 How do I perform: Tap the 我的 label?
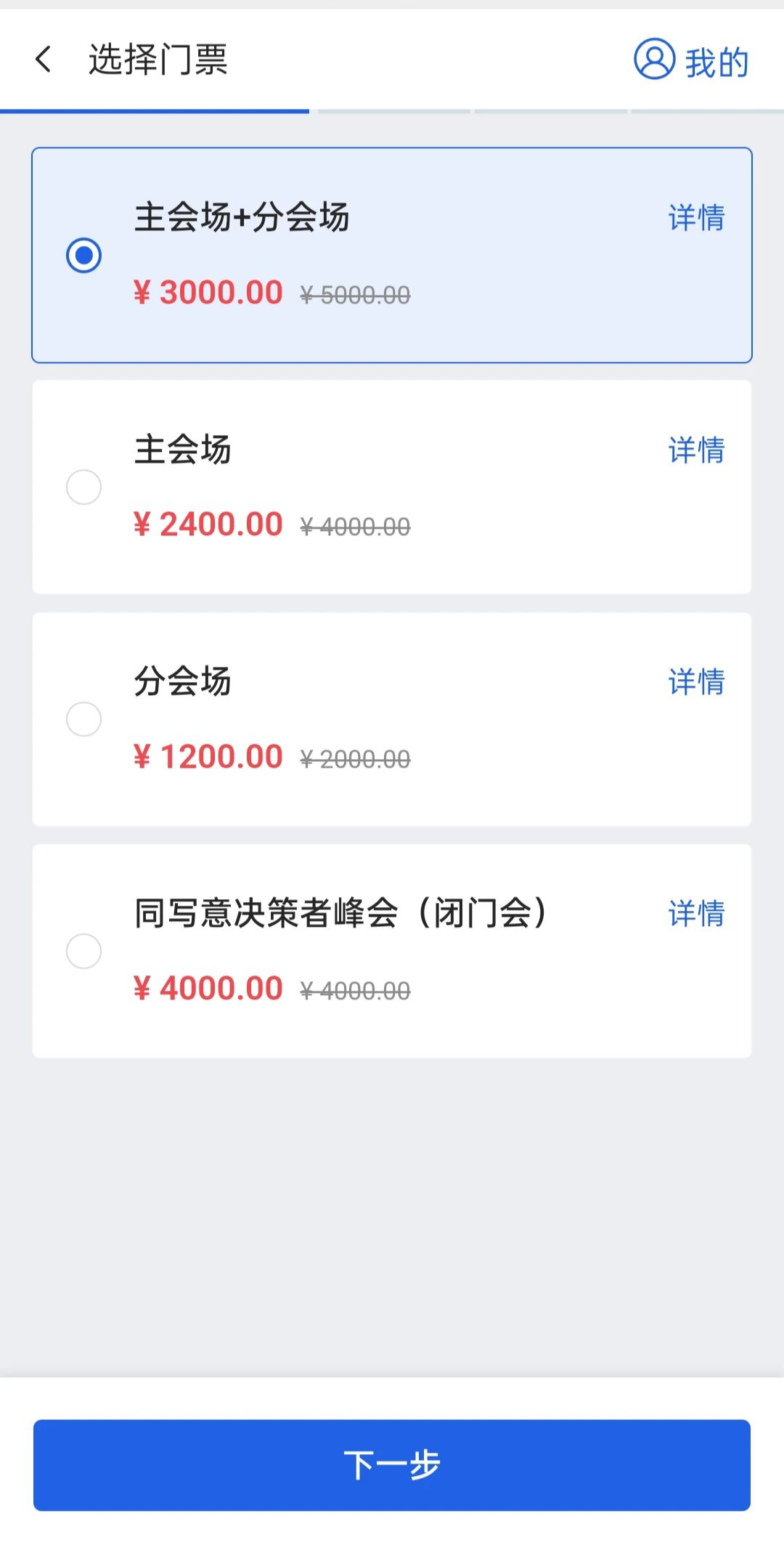716,62
